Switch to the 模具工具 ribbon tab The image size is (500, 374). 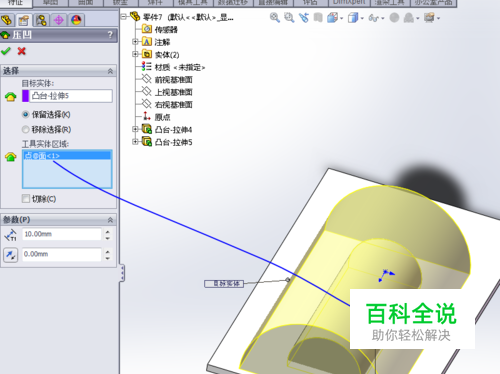point(193,3)
